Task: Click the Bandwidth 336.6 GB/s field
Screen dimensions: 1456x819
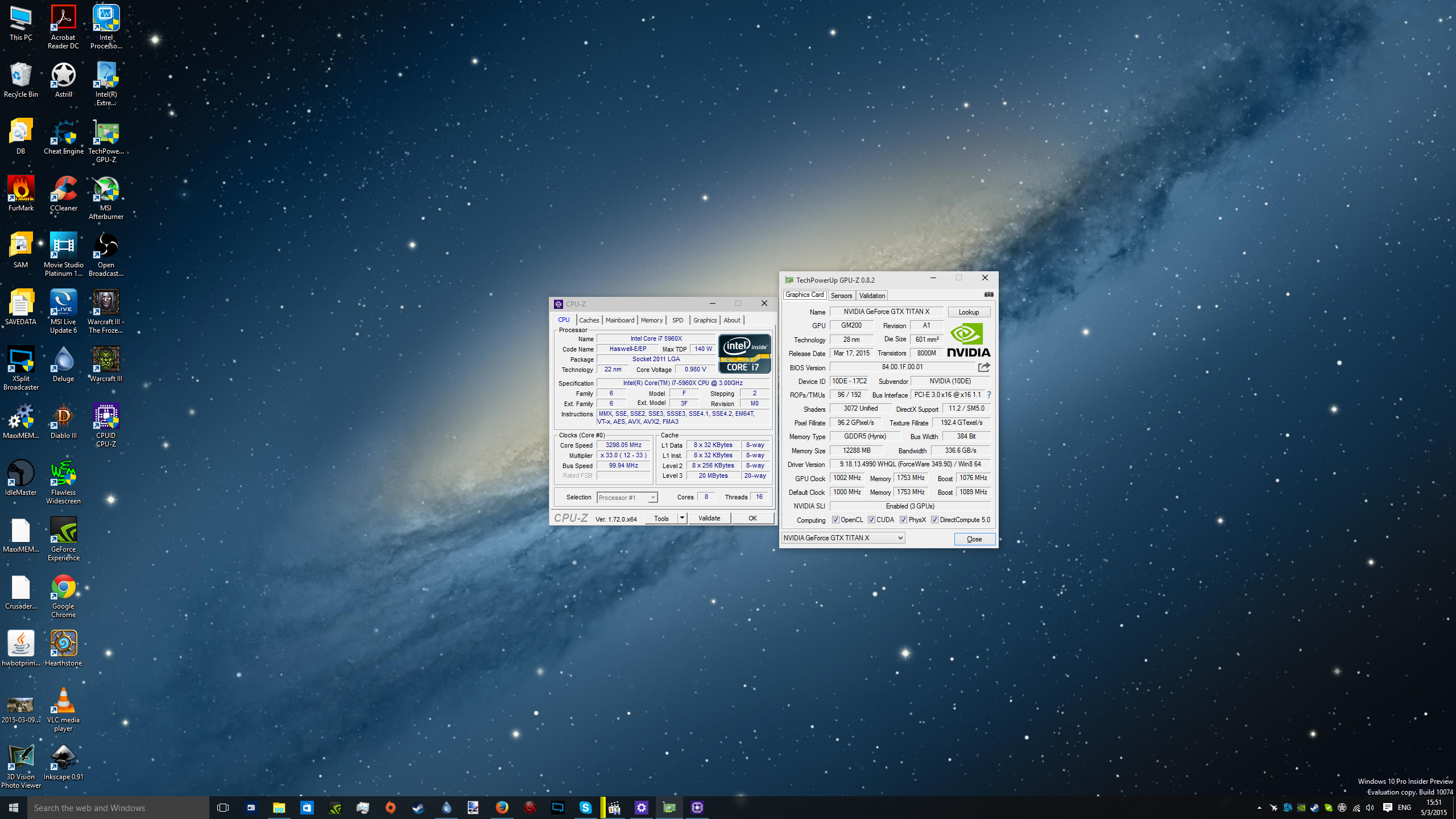Action: [961, 450]
